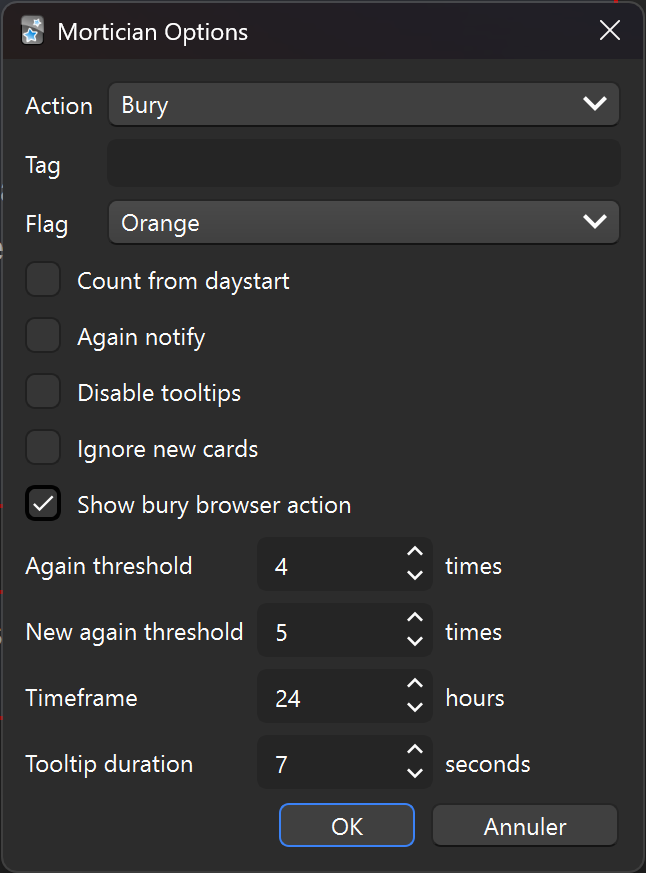Viewport: 646px width, 873px height.
Task: Click into the Tag text field
Action: pos(363,163)
